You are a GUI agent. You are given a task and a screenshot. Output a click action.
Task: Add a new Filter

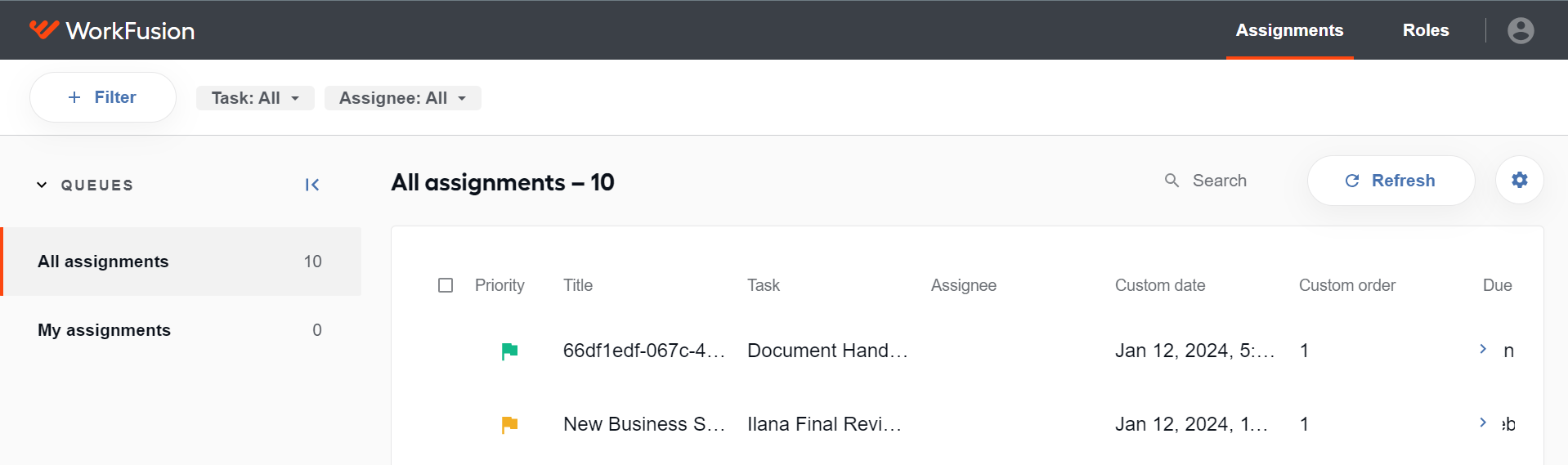click(103, 97)
